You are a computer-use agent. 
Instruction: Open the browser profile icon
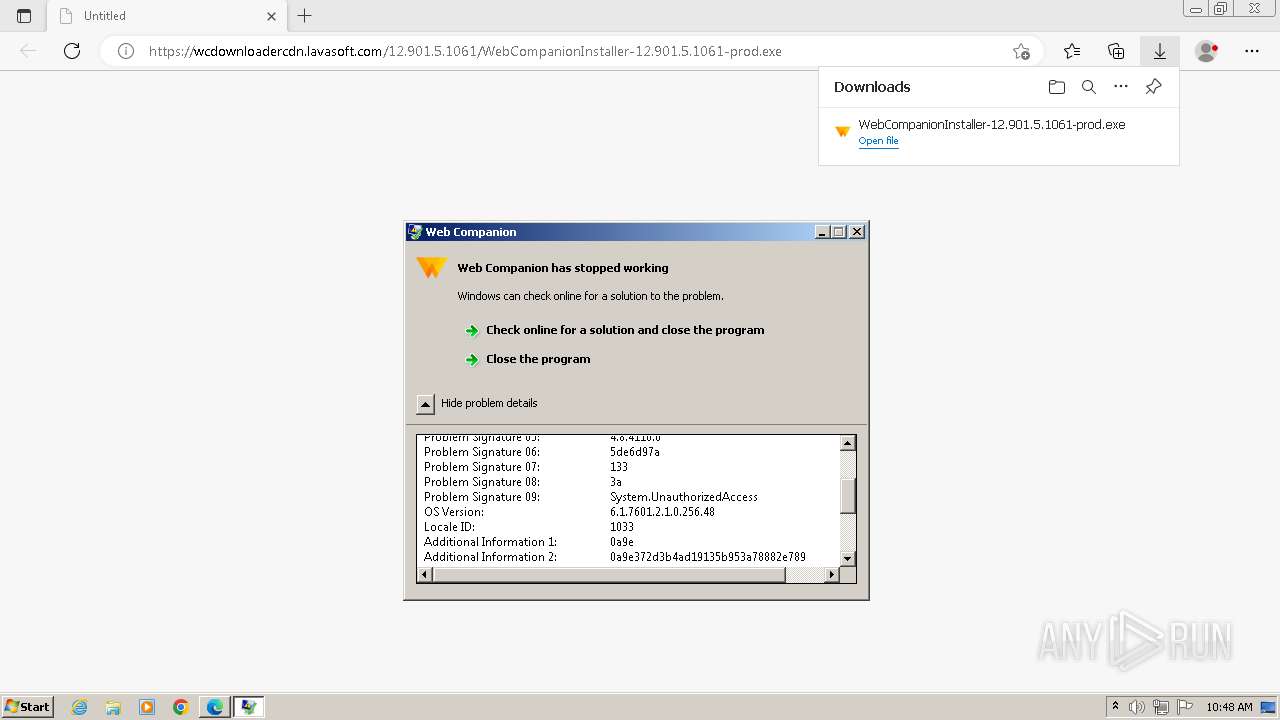(1207, 51)
